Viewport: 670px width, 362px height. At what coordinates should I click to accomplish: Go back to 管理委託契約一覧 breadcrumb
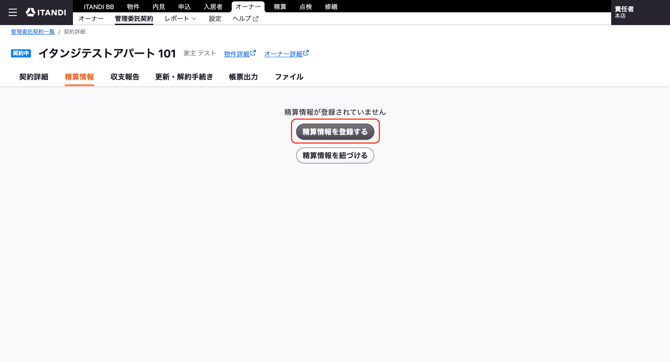[x=33, y=32]
